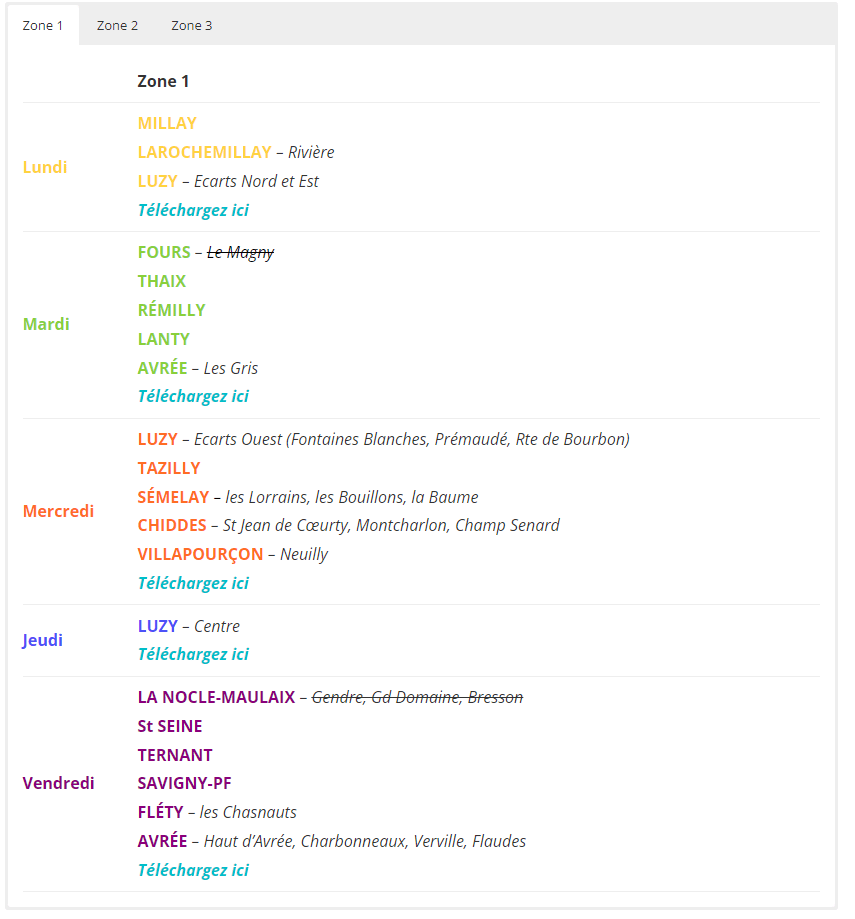Click Téléchargez ici under LUZY – Centre
This screenshot has height=919, width=855.
pos(193,654)
